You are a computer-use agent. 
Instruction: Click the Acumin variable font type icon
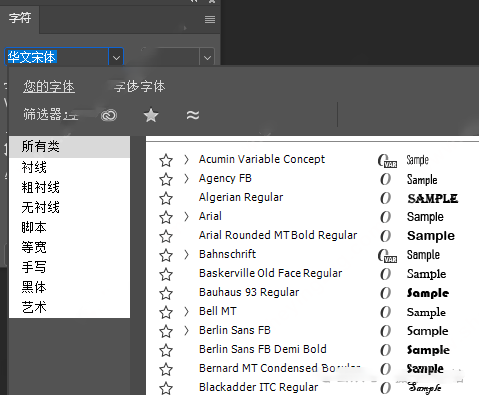click(x=387, y=161)
